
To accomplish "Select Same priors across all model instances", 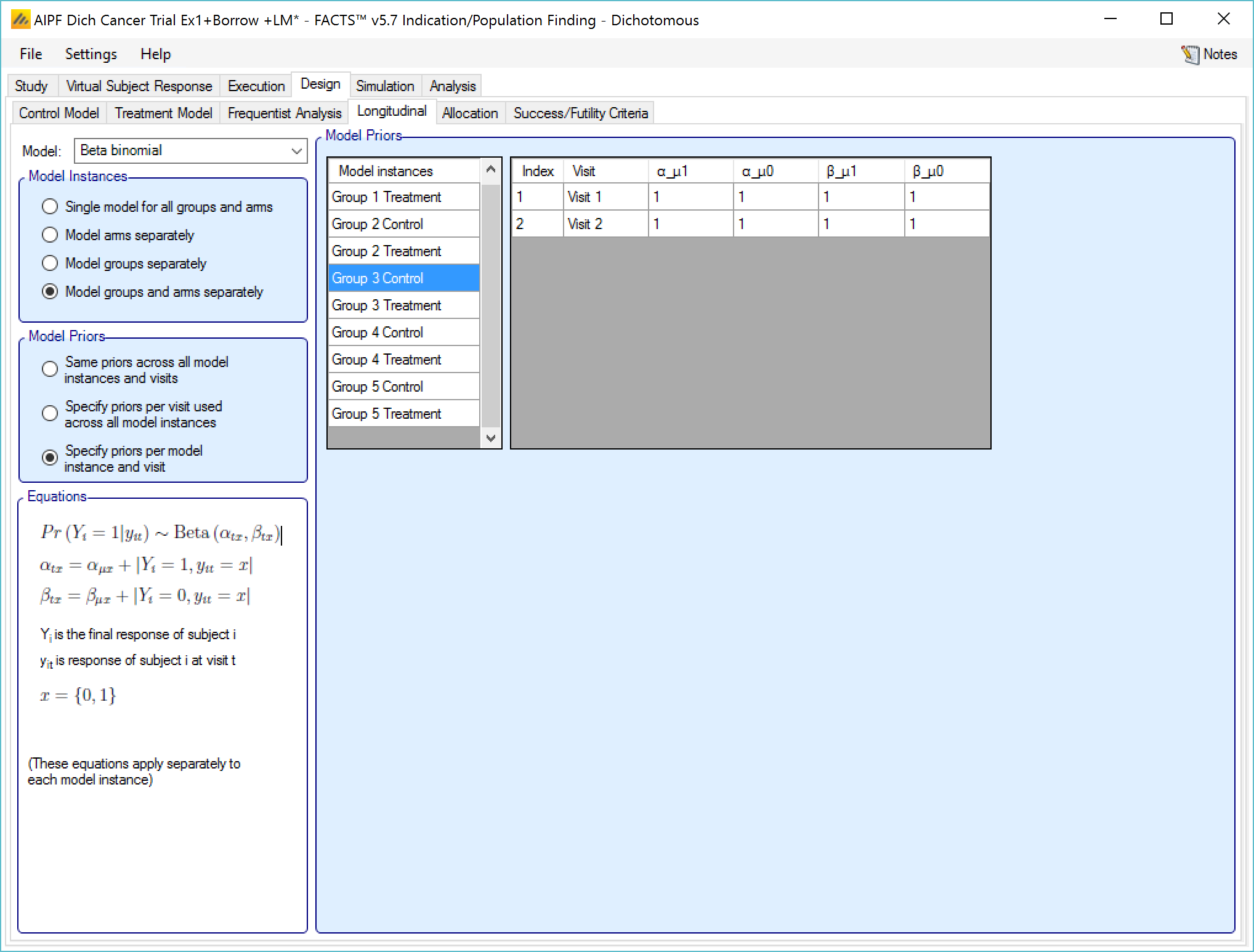I will [50, 369].
